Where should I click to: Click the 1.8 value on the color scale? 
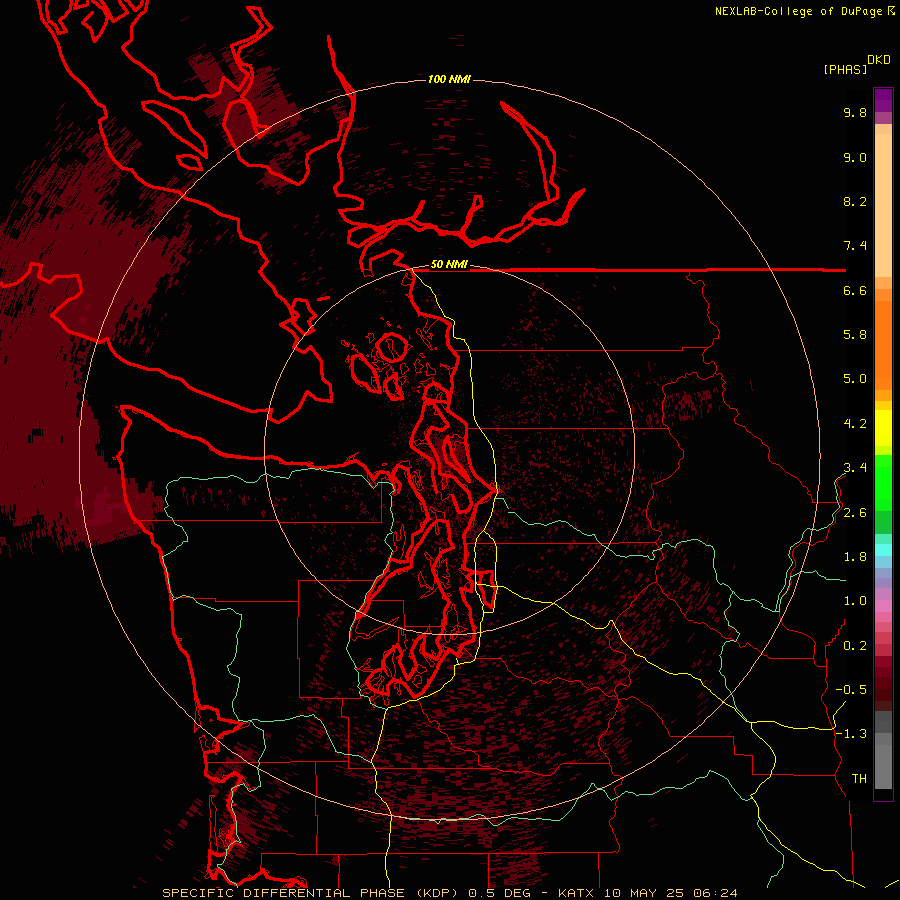pyautogui.click(x=855, y=557)
